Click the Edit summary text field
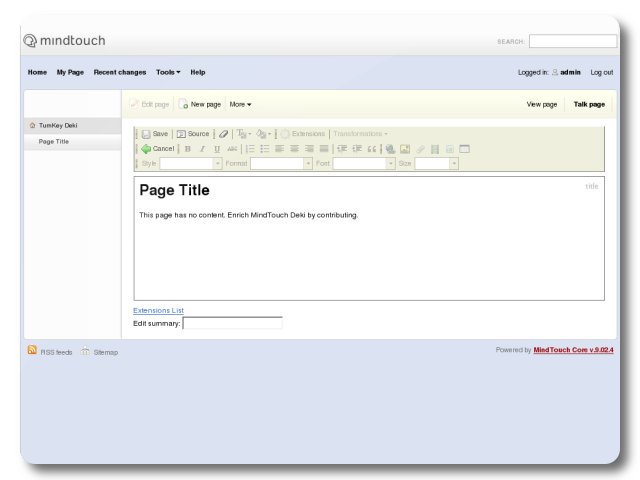The width and height of the screenshot is (640, 480). (x=232, y=323)
